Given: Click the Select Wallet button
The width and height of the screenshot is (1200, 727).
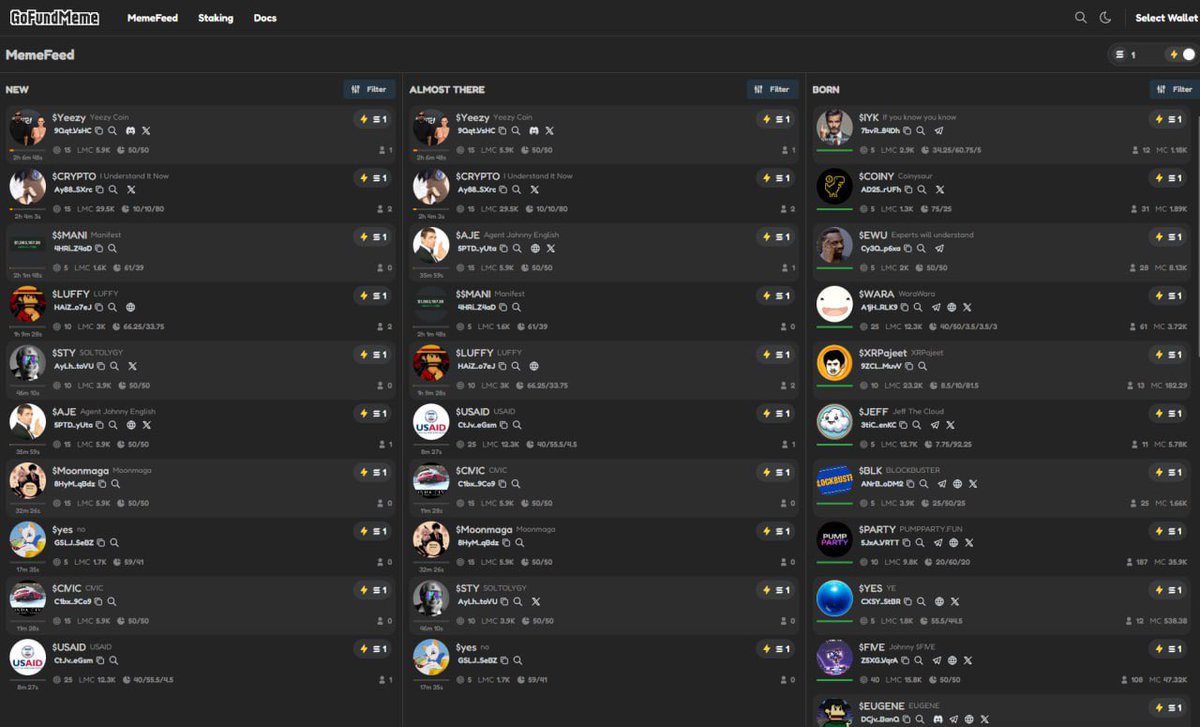Looking at the screenshot, I should click(x=1167, y=18).
